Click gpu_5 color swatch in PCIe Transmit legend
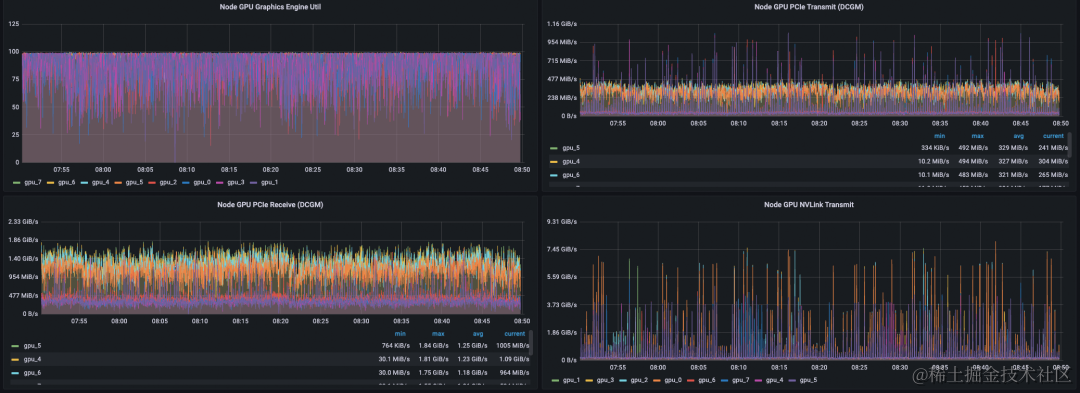The image size is (1080, 393). tap(554, 148)
